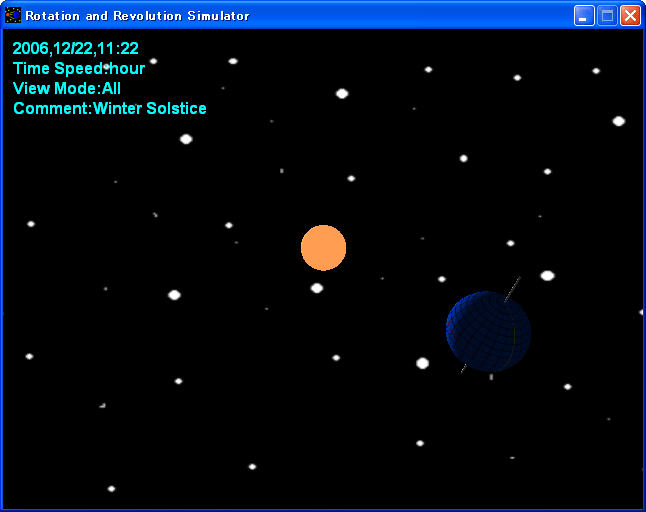Click the simulator app icon in title bar
The width and height of the screenshot is (646, 512).
(13, 15)
